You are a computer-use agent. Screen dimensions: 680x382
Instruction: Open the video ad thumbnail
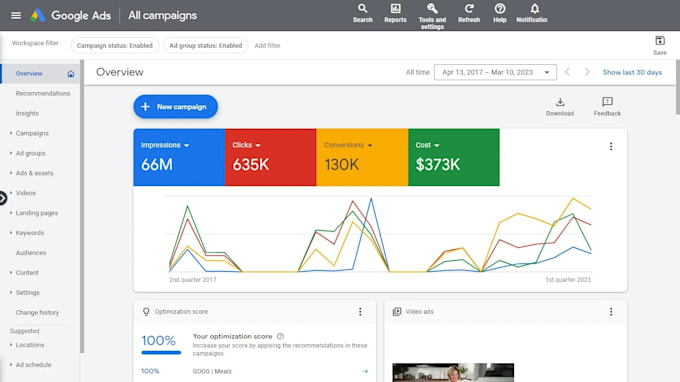tap(453, 373)
